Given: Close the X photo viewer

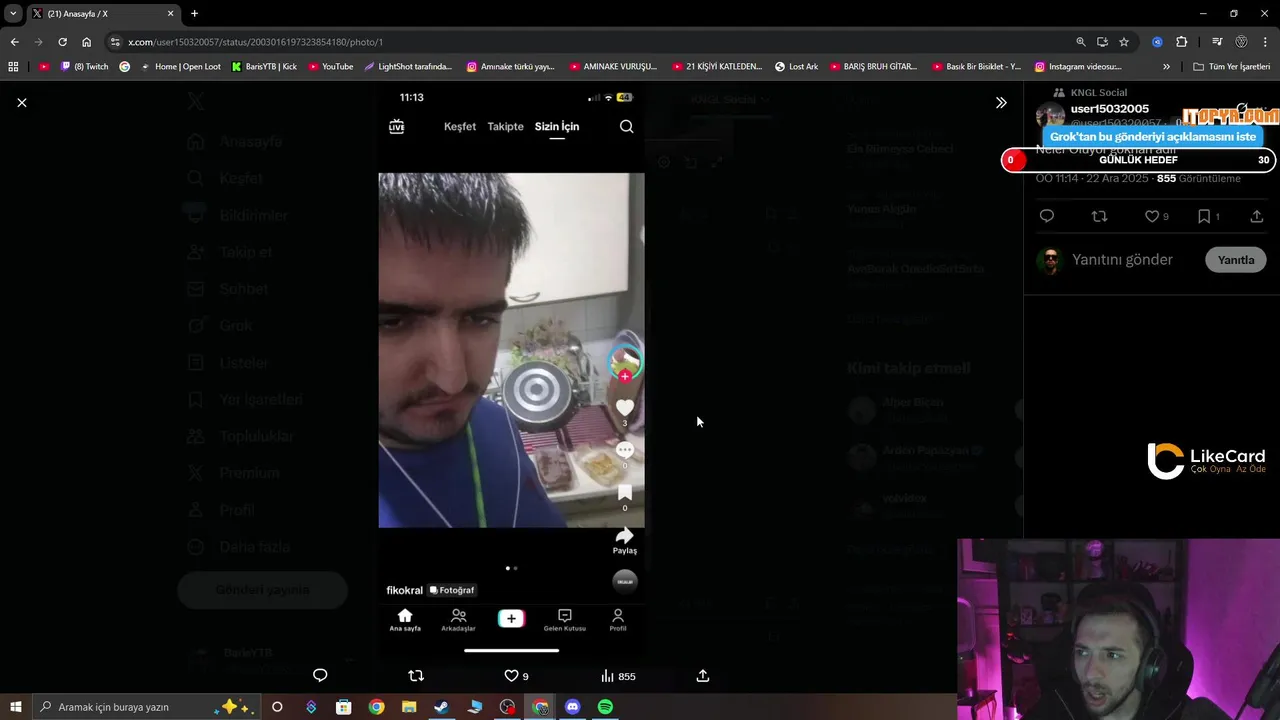Looking at the screenshot, I should coord(22,102).
